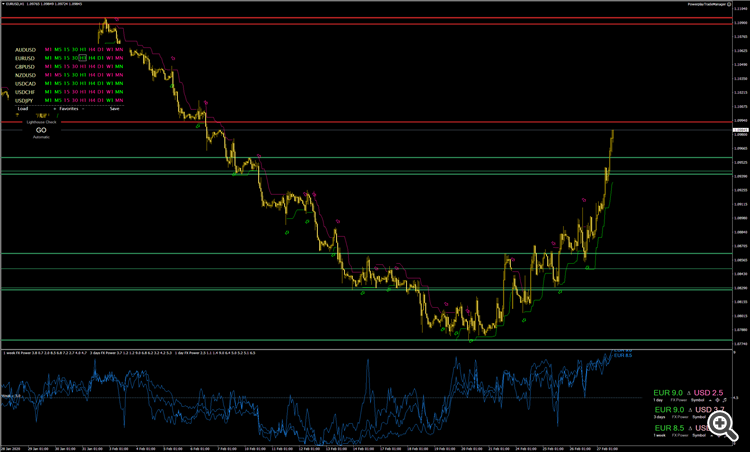The width and height of the screenshot is (750, 452).
Task: Click the 1 week period label
Action: pyautogui.click(x=660, y=435)
